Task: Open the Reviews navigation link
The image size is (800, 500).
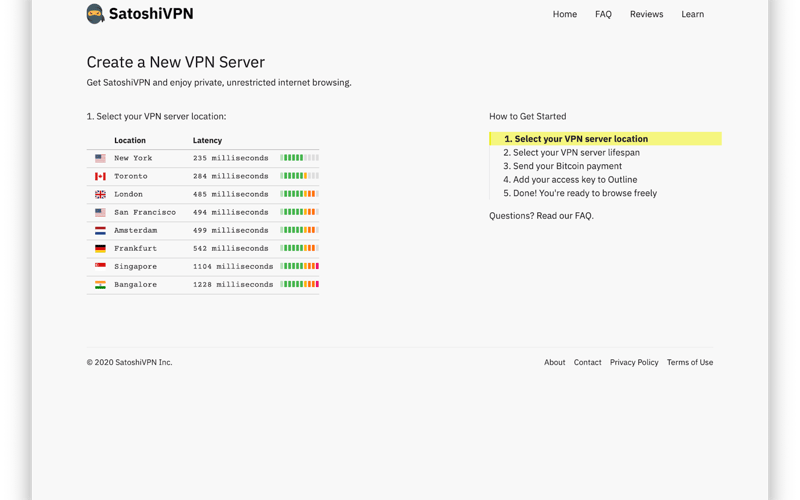Action: (646, 14)
